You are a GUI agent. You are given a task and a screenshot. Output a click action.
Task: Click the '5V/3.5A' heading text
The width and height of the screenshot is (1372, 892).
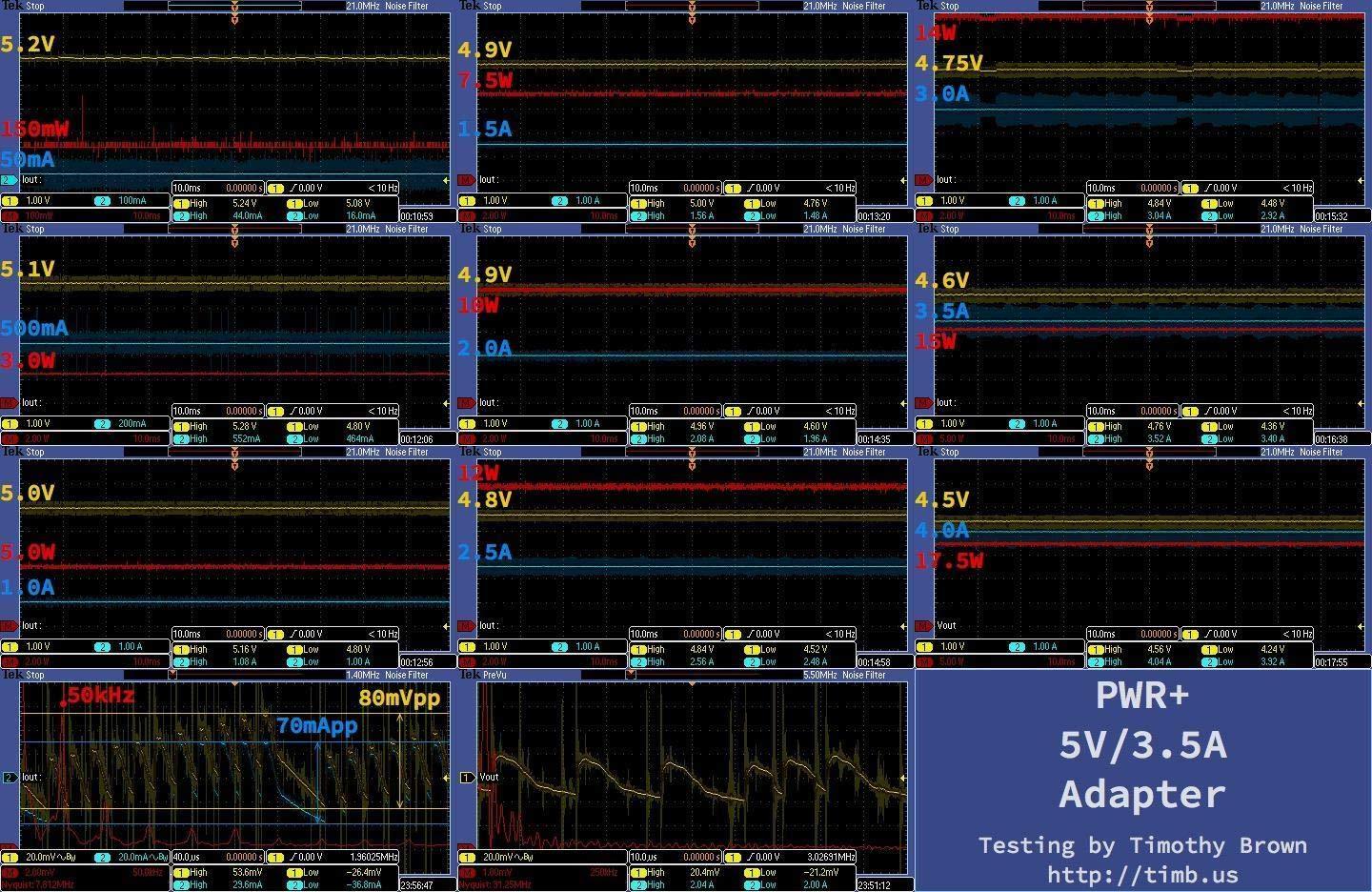1142,744
